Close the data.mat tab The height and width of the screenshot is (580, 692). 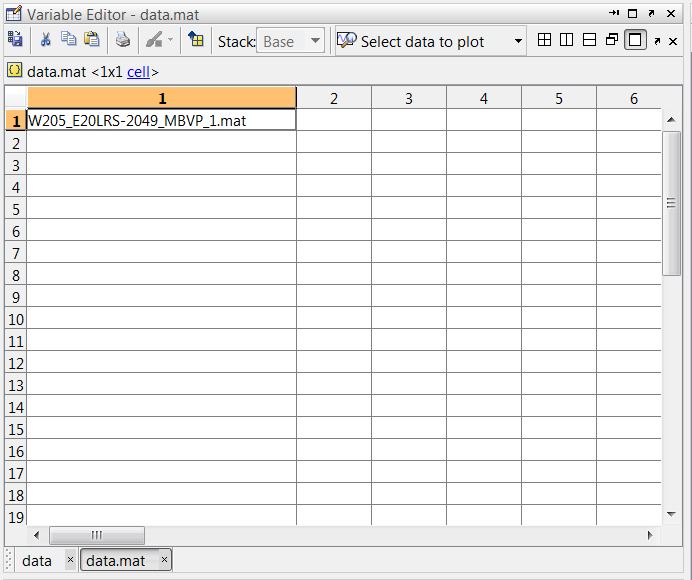tap(164, 560)
